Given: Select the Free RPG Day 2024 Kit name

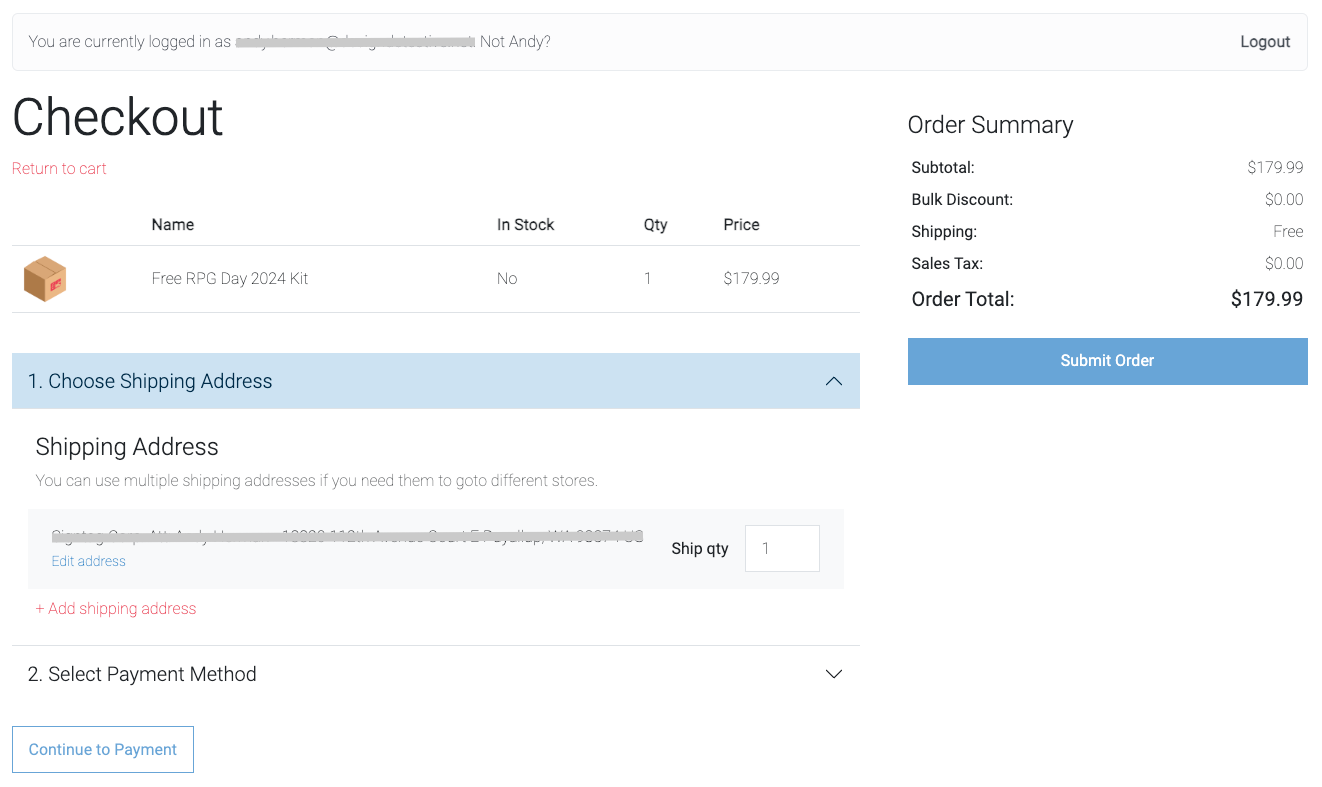Looking at the screenshot, I should (230, 279).
